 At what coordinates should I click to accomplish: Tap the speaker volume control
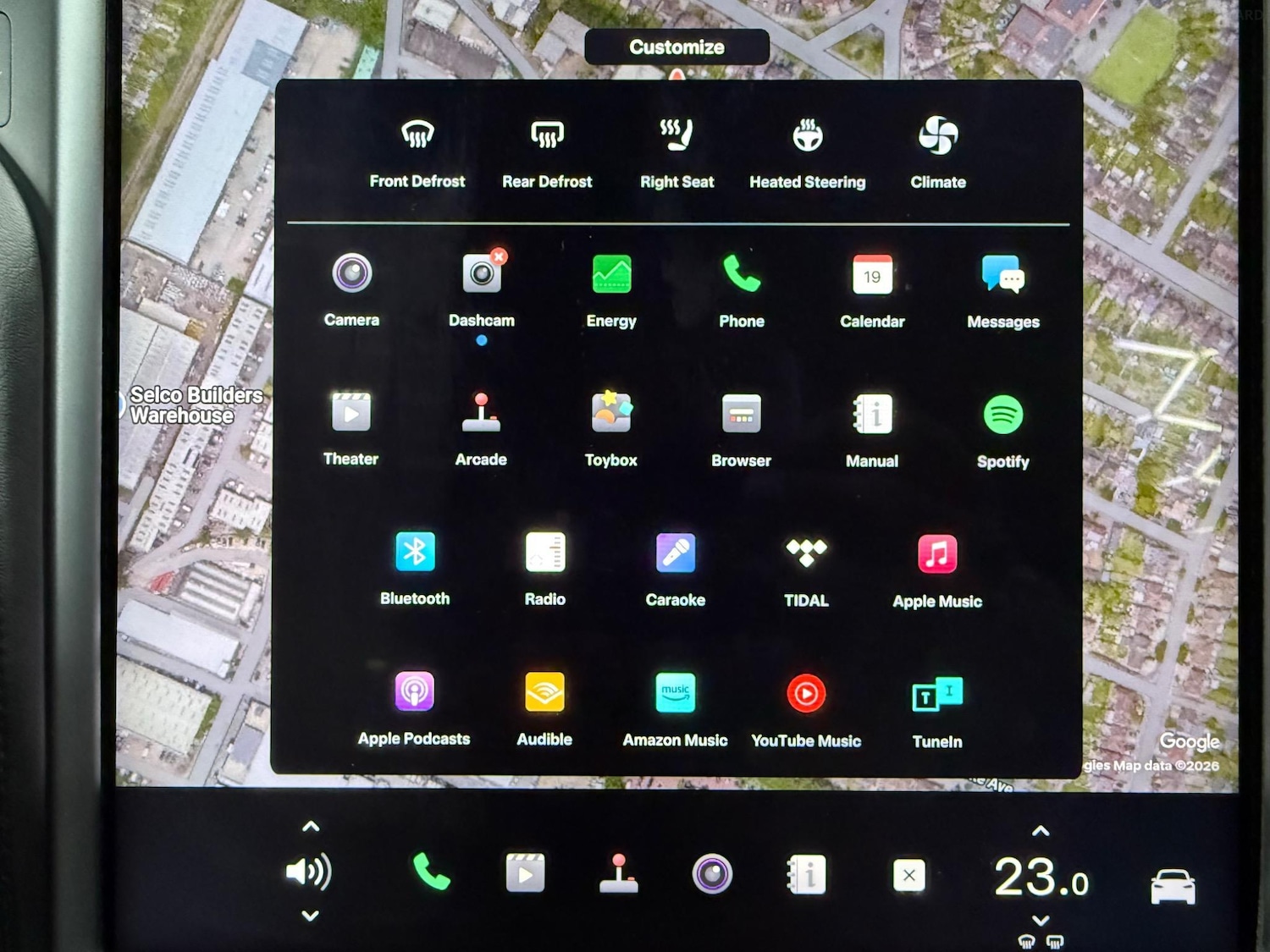point(308,872)
